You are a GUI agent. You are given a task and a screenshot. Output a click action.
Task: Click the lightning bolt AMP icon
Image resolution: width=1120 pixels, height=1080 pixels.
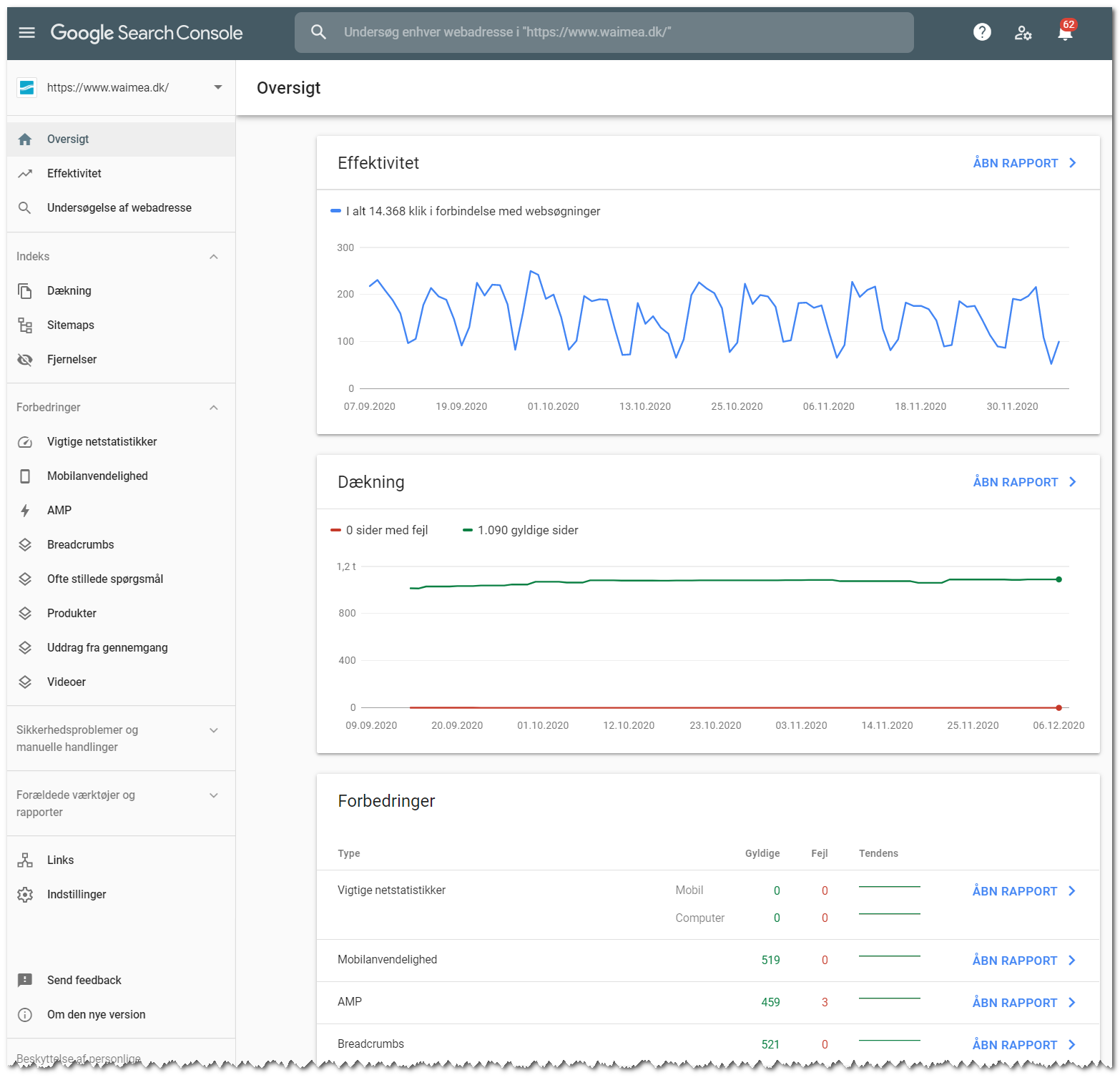pyautogui.click(x=25, y=511)
